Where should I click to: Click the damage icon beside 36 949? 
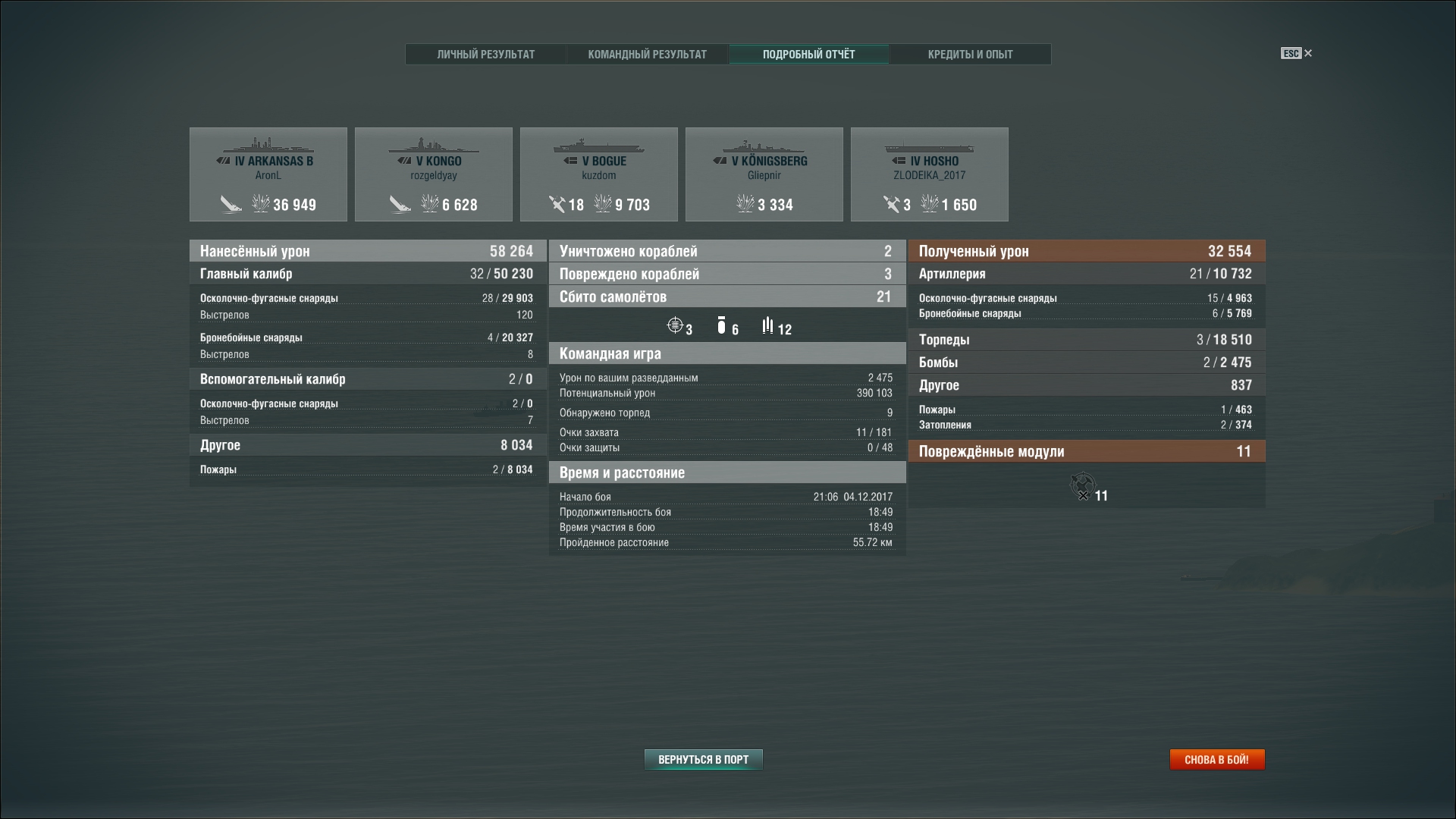(x=261, y=203)
